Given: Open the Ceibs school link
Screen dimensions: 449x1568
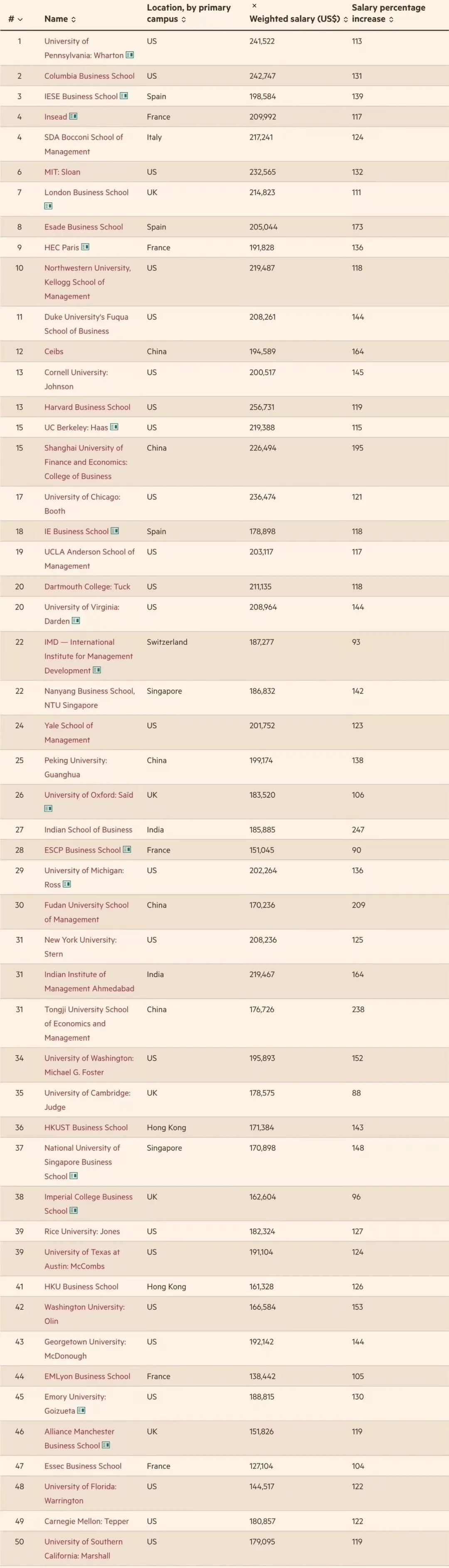Looking at the screenshot, I should coord(54,352).
